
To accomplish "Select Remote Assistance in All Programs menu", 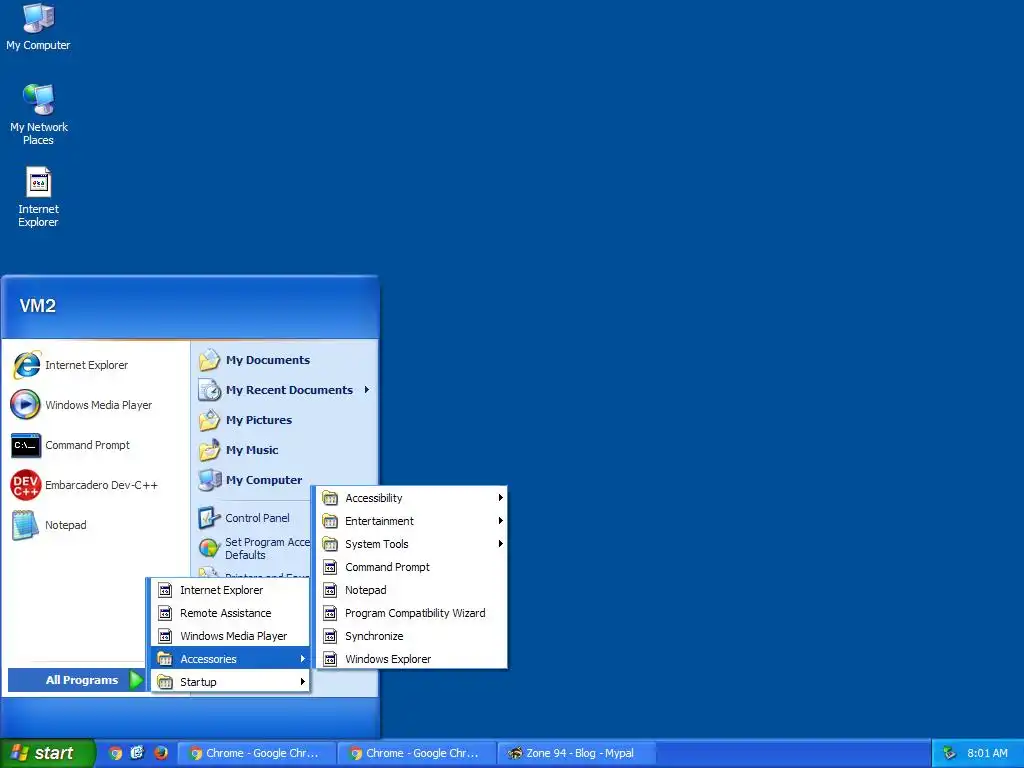I will 230,613.
